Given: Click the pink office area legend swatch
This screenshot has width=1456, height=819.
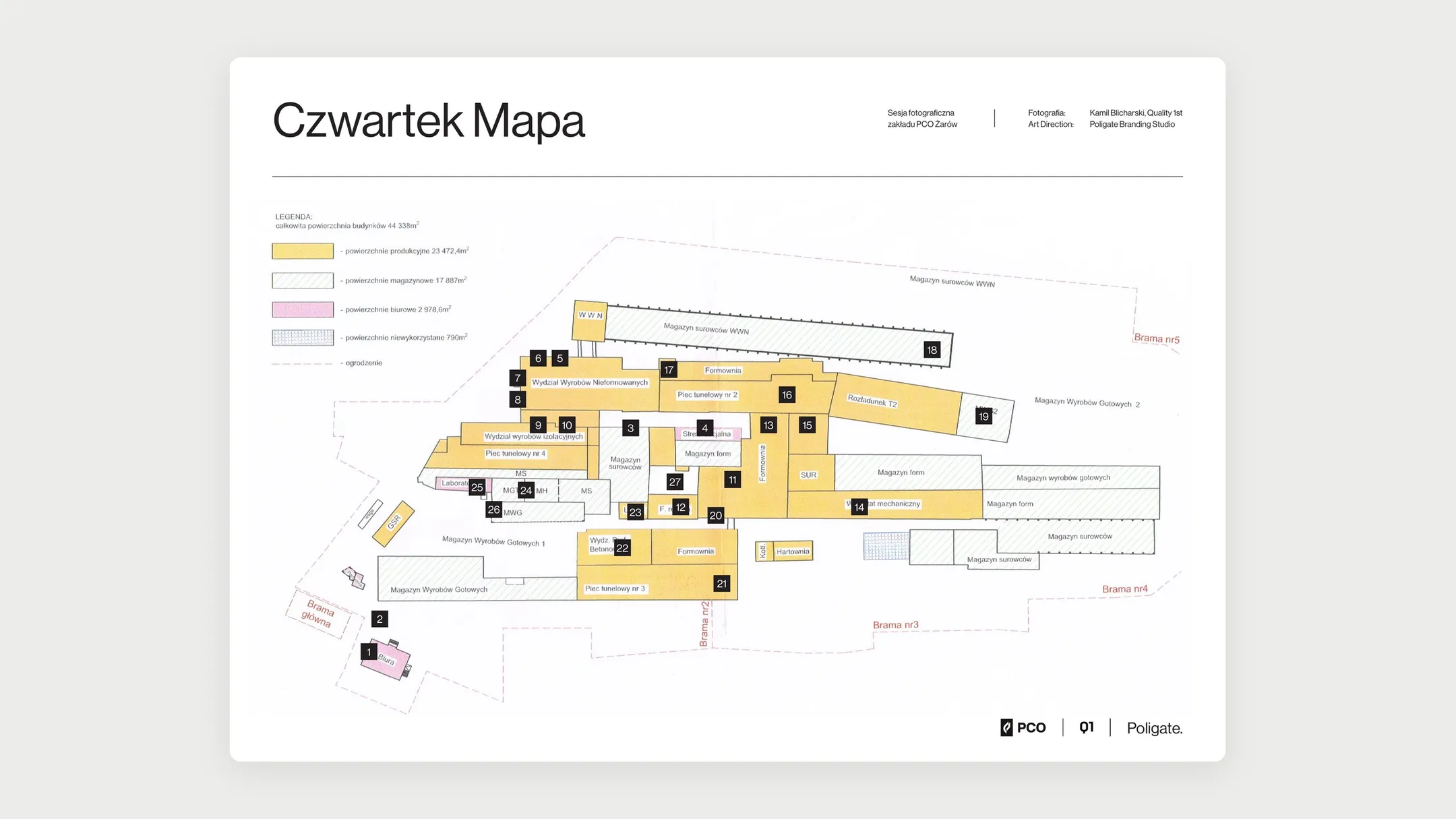Looking at the screenshot, I should coord(303,309).
